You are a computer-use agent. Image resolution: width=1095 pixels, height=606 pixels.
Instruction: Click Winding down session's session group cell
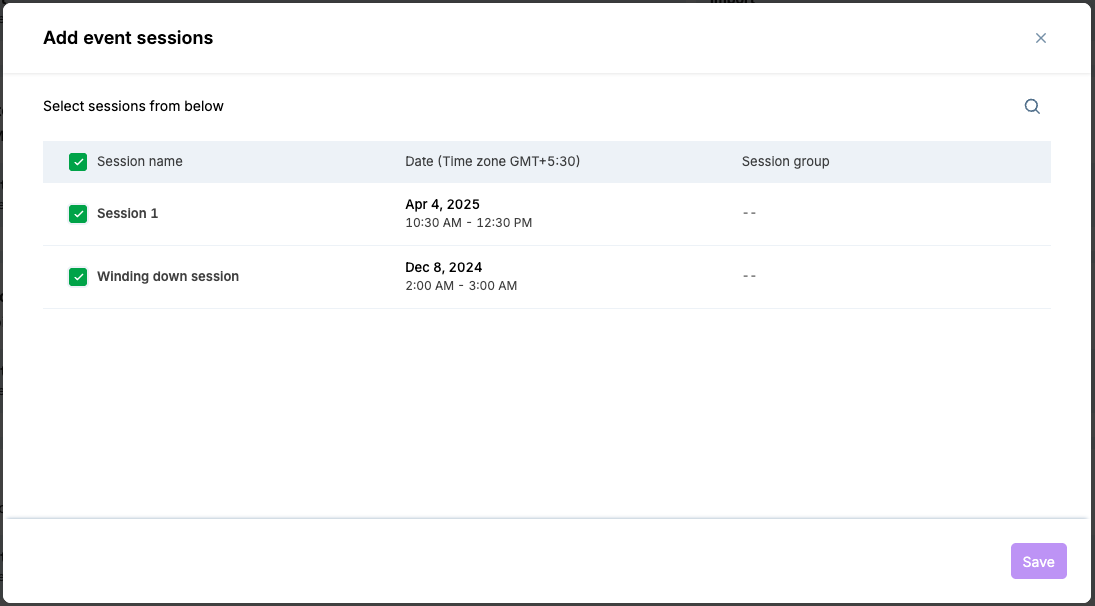click(x=749, y=277)
